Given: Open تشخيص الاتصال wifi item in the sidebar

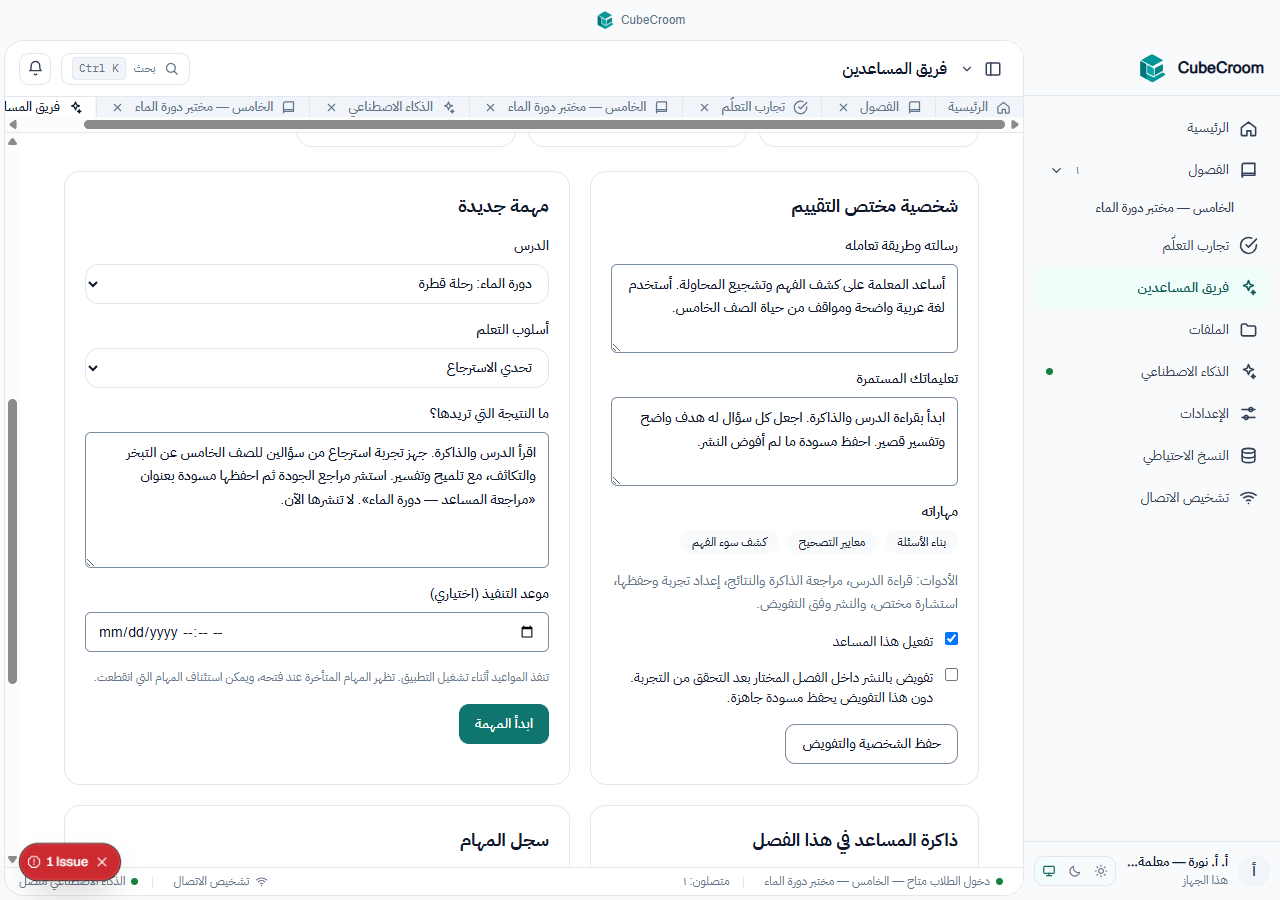Looking at the screenshot, I should tap(1152, 497).
